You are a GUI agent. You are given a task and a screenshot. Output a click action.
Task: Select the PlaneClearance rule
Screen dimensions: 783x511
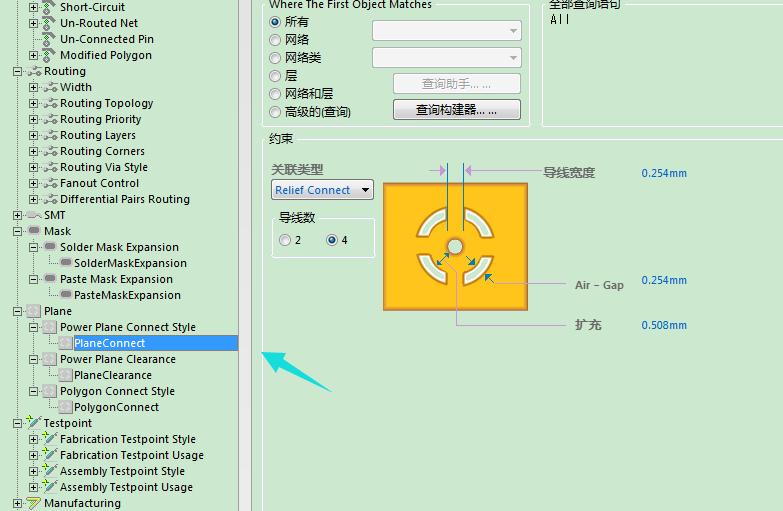pos(112,375)
